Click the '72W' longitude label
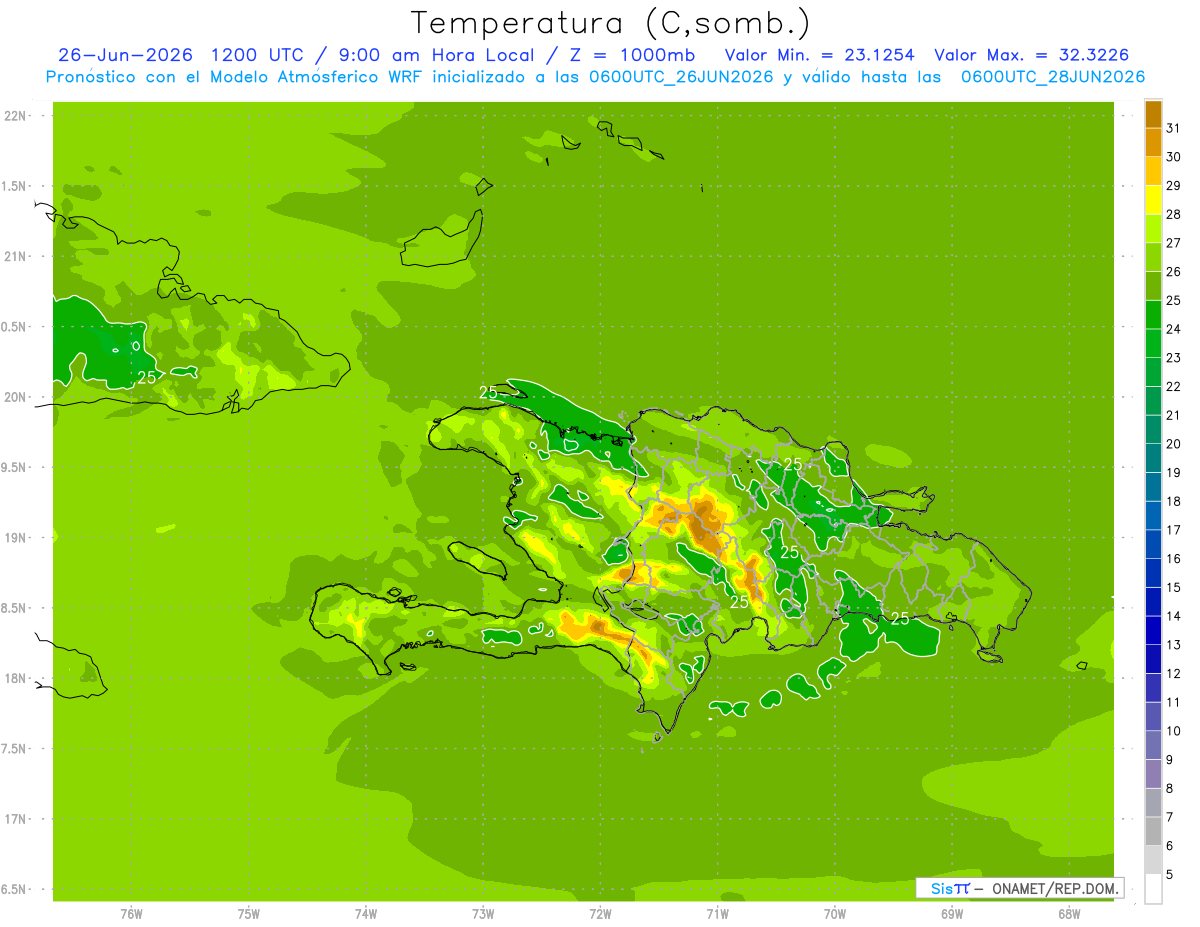1200x927 pixels. [x=600, y=914]
